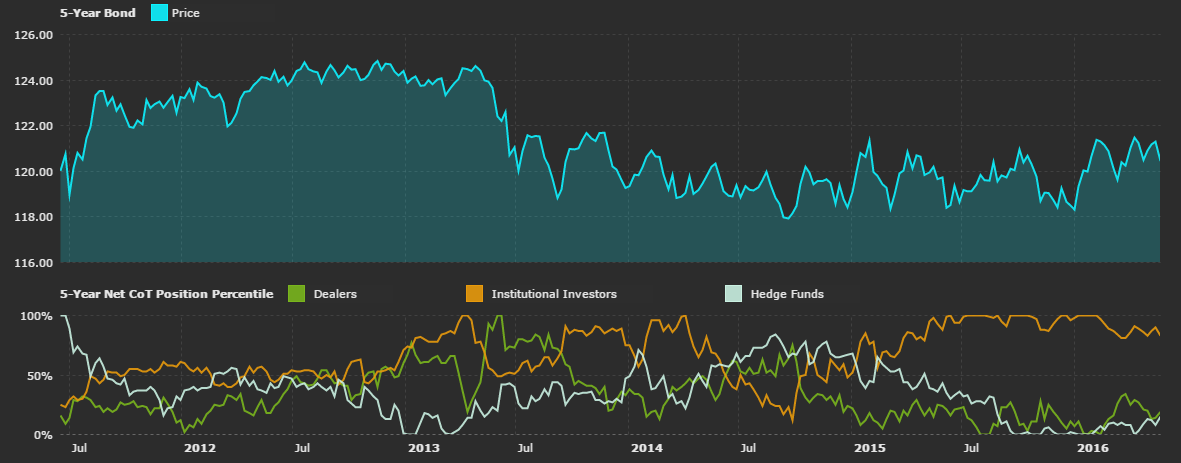Click the green Dealers legend swatch

tap(297, 294)
